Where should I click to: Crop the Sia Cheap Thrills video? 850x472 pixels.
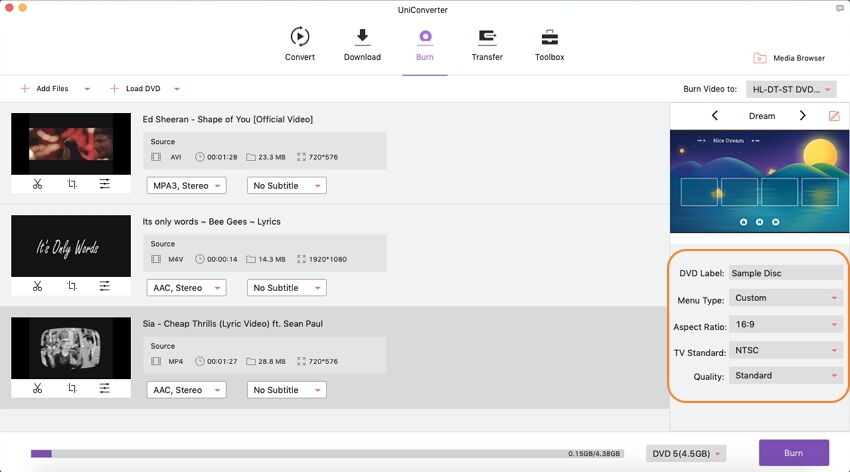pos(72,388)
